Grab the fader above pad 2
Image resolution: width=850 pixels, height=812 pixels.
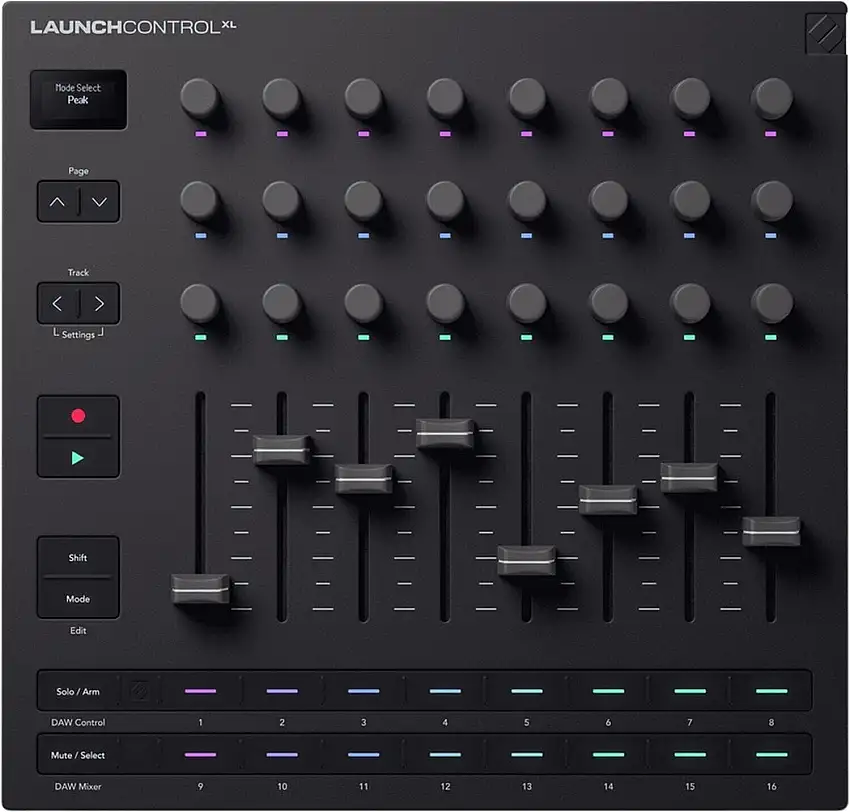(x=282, y=450)
